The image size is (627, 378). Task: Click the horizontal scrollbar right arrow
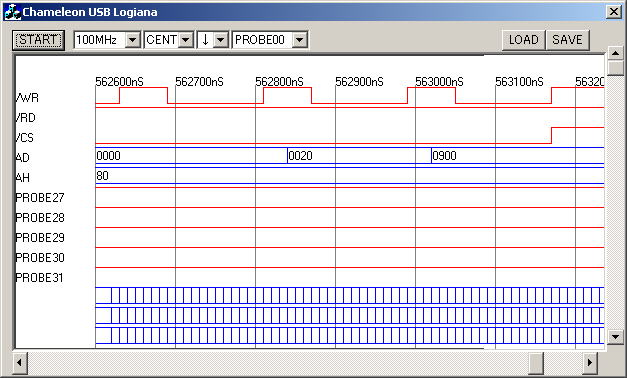pyautogui.click(x=589, y=363)
